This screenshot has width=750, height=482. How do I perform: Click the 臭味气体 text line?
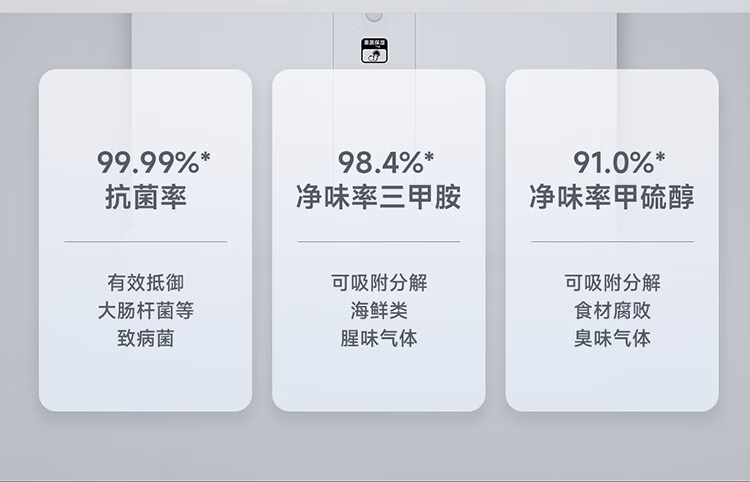click(x=612, y=338)
